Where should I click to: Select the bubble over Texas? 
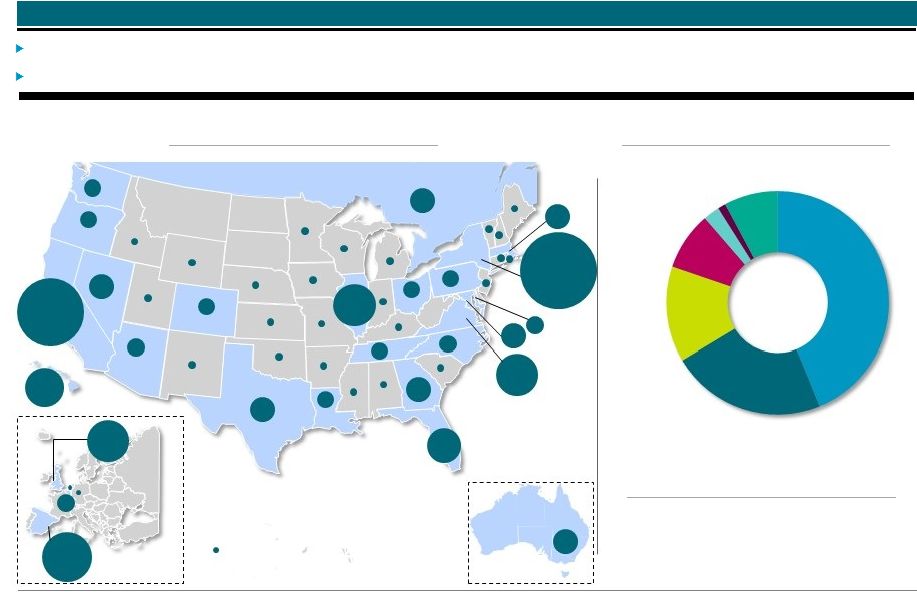pyautogui.click(x=263, y=409)
